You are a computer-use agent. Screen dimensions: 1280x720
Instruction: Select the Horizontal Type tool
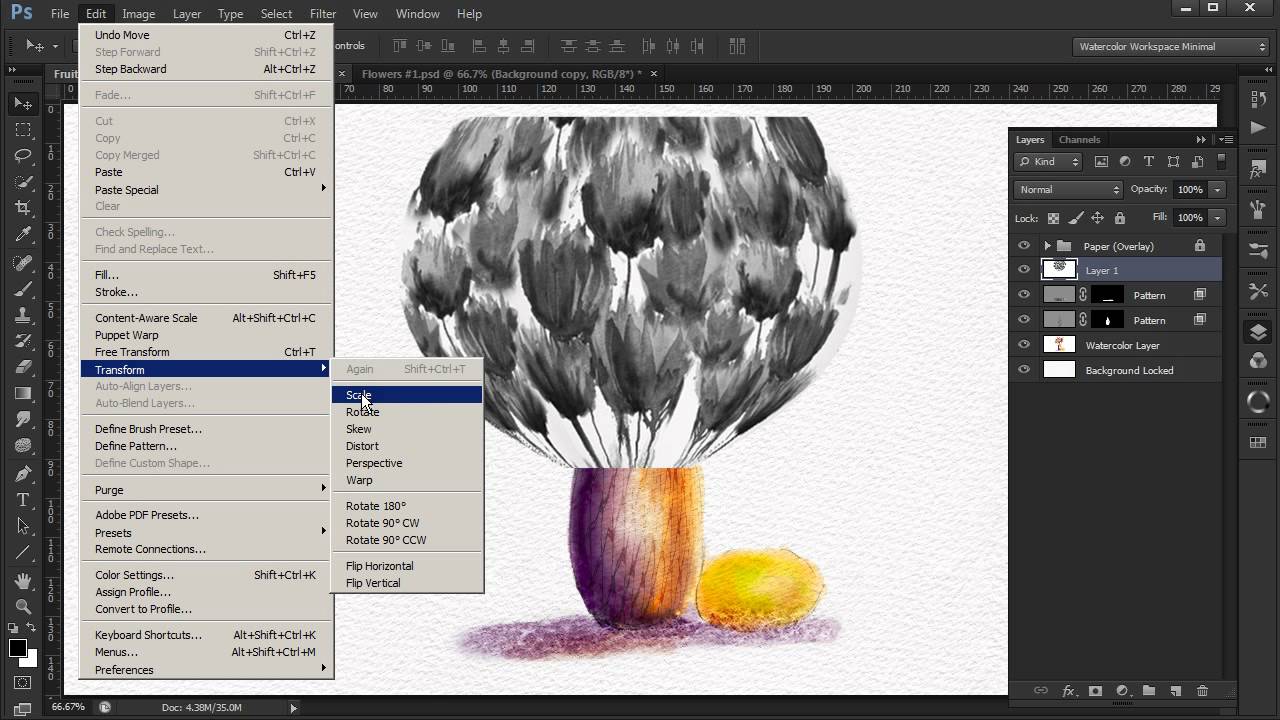pos(23,500)
